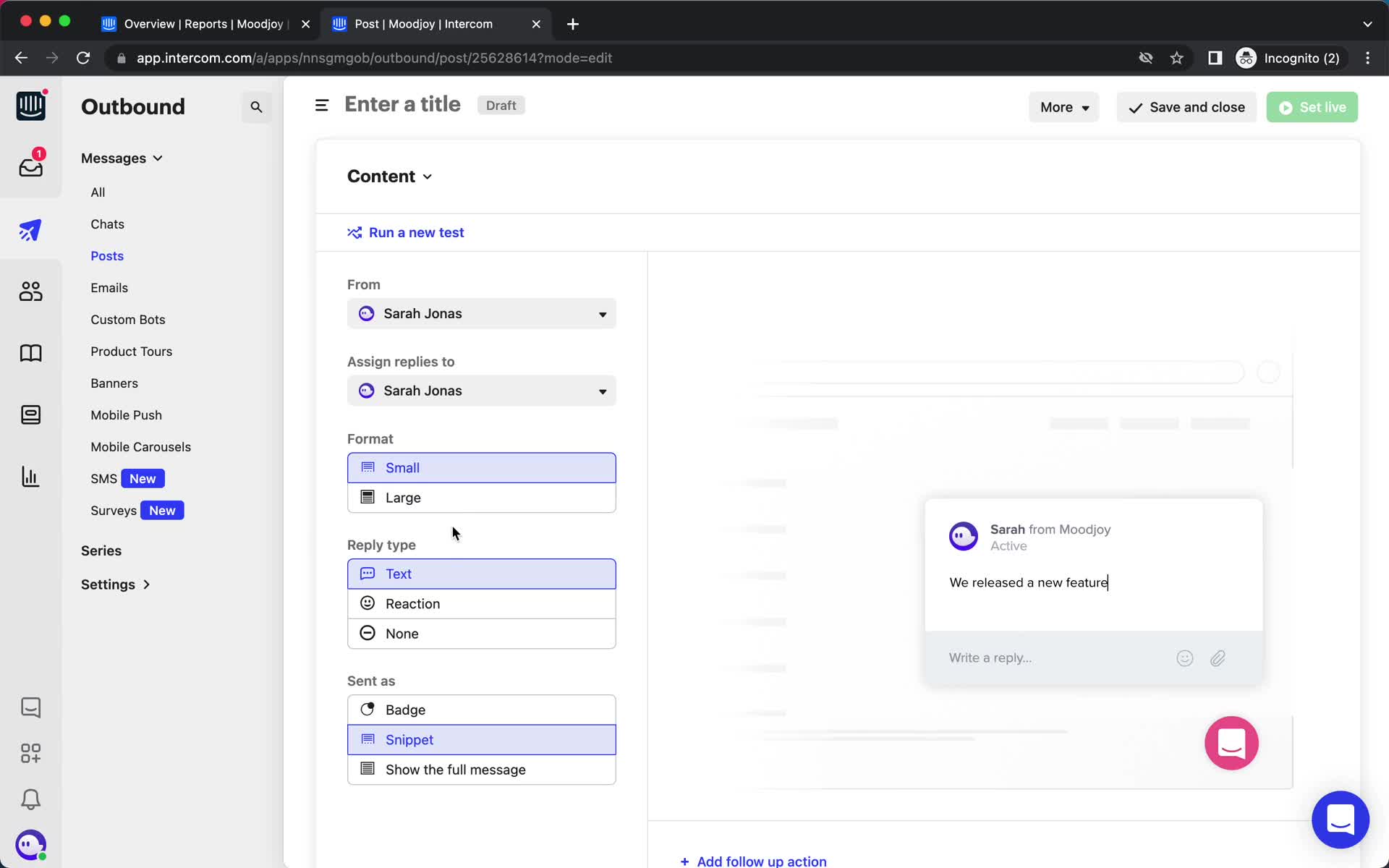Open the App Store grid icon

pyautogui.click(x=30, y=753)
